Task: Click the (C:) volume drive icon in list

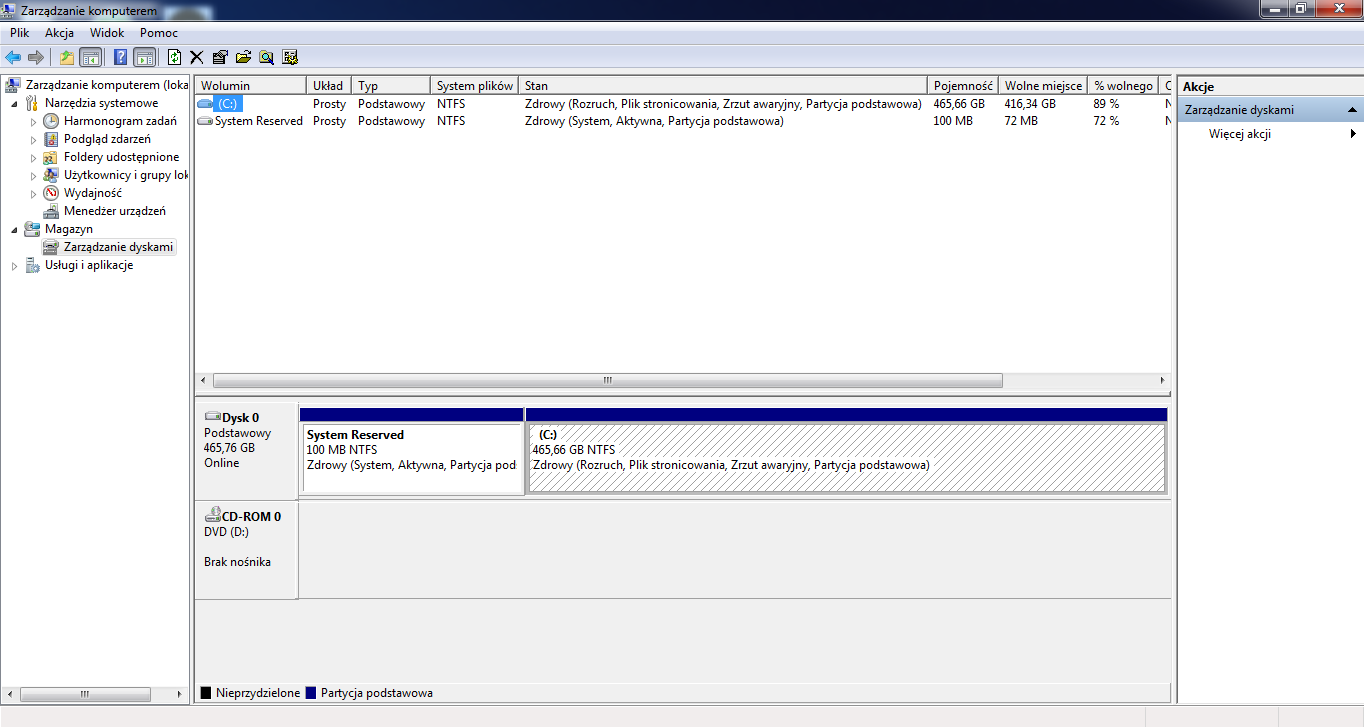Action: tap(205, 103)
